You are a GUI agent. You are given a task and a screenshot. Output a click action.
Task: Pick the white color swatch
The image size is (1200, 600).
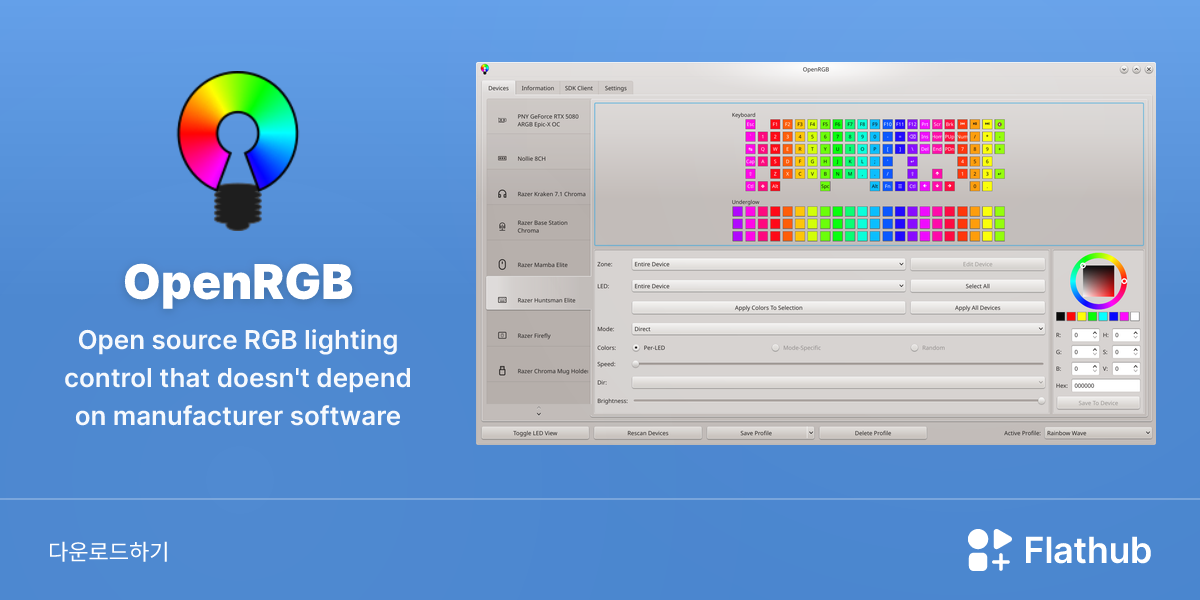point(1134,316)
